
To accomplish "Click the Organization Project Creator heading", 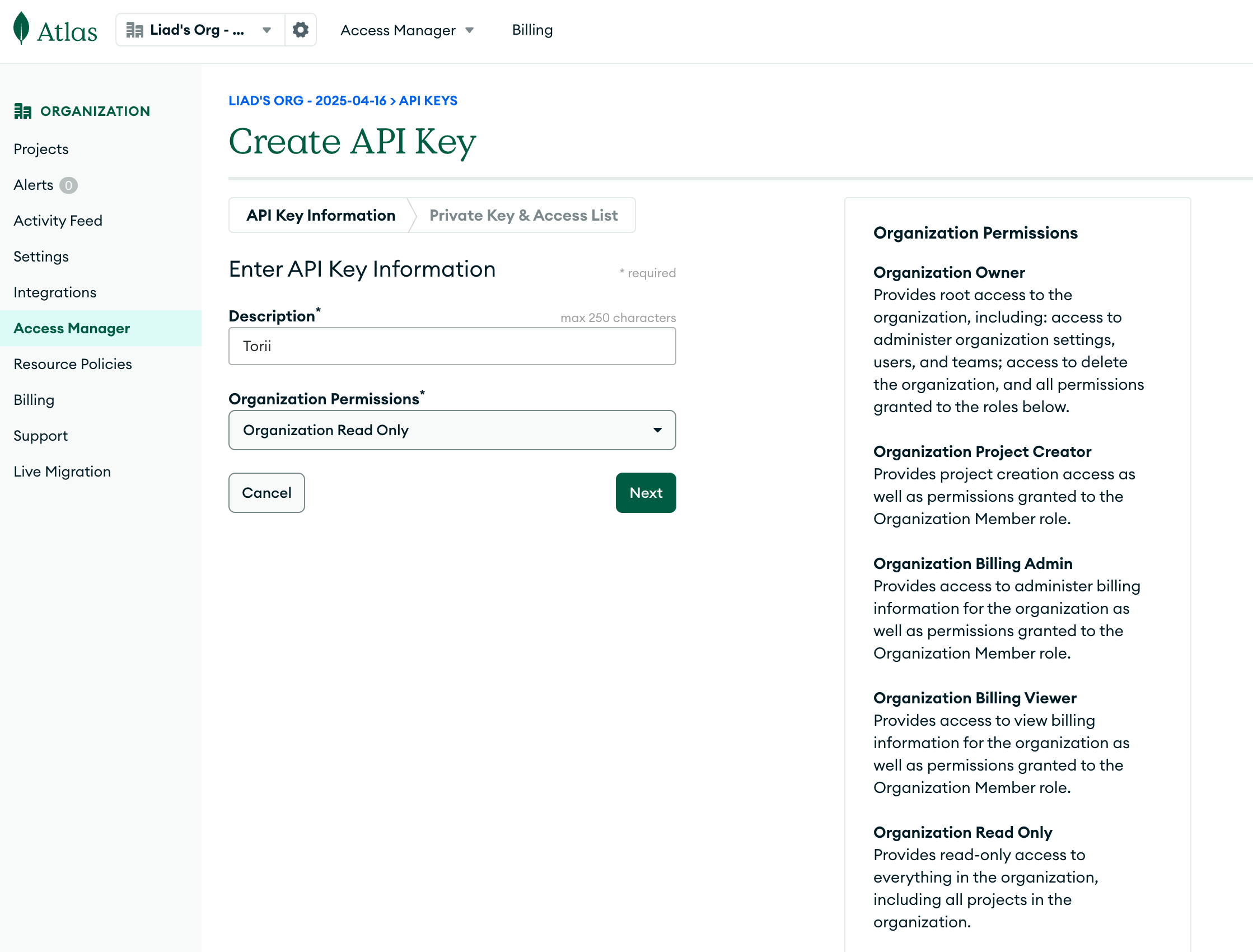I will pyautogui.click(x=982, y=451).
